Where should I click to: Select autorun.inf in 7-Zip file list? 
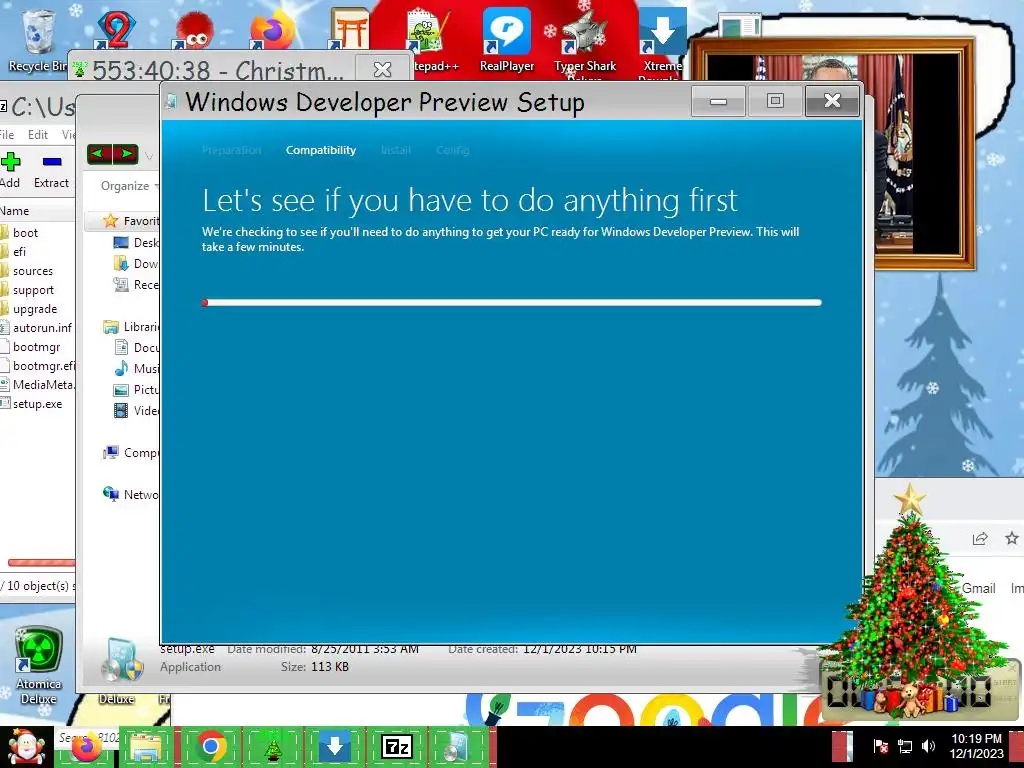click(x=37, y=327)
